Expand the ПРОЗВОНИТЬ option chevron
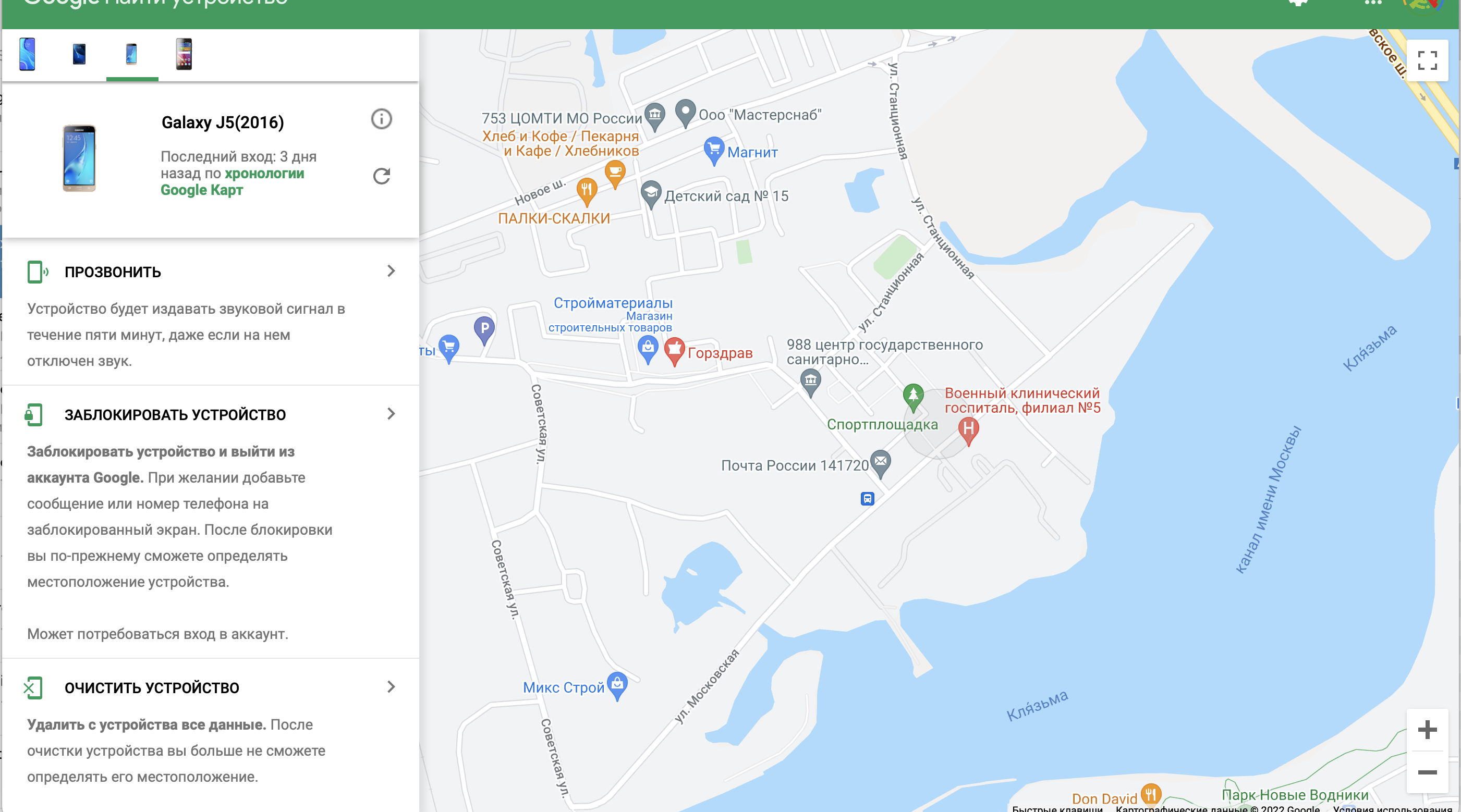Image resolution: width=1461 pixels, height=812 pixels. 391,271
